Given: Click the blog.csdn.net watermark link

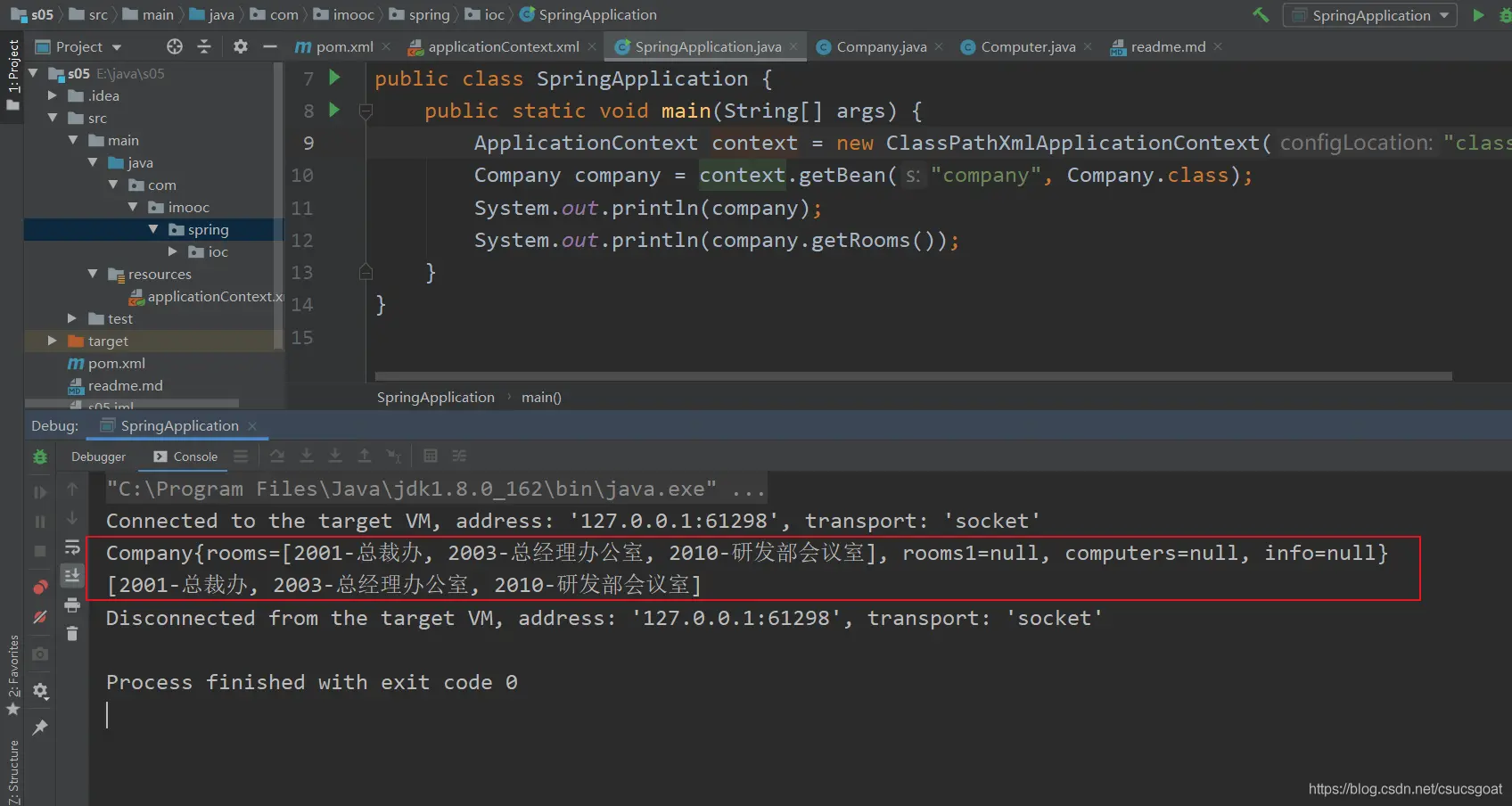Looking at the screenshot, I should click(x=1404, y=789).
